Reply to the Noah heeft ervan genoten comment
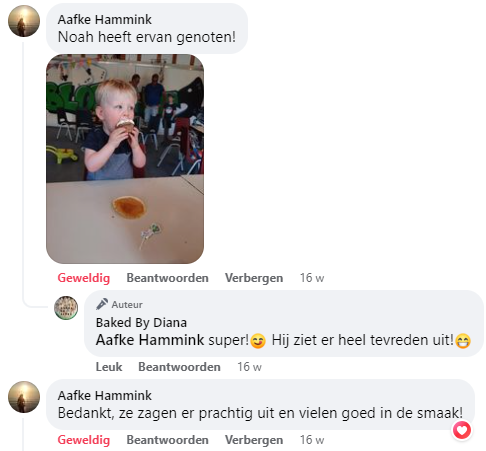486x451 pixels. coord(167,278)
